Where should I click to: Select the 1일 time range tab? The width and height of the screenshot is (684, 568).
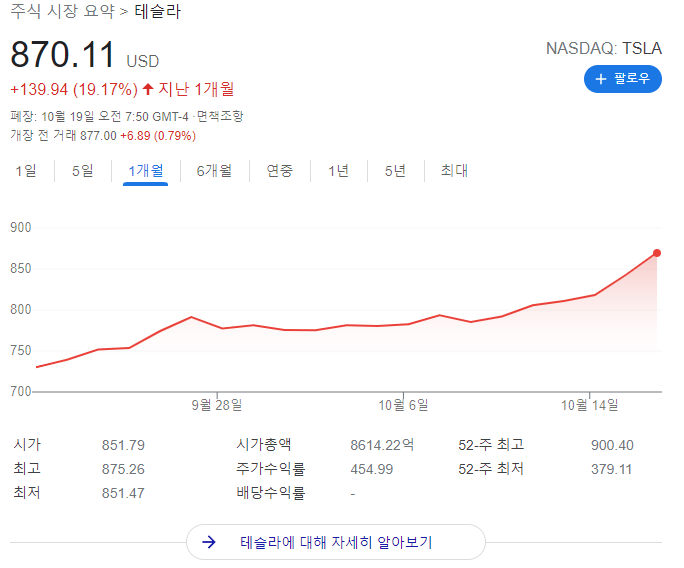[26, 171]
